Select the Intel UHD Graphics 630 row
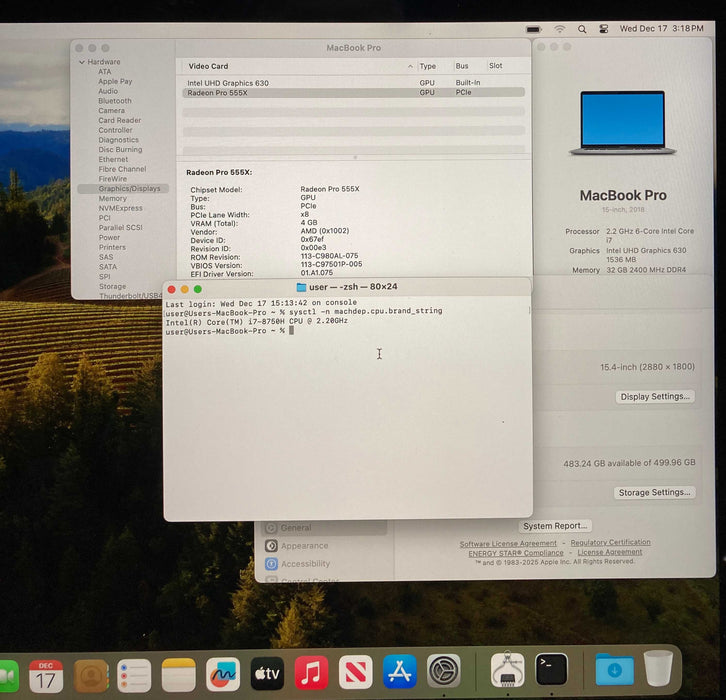 (353, 83)
